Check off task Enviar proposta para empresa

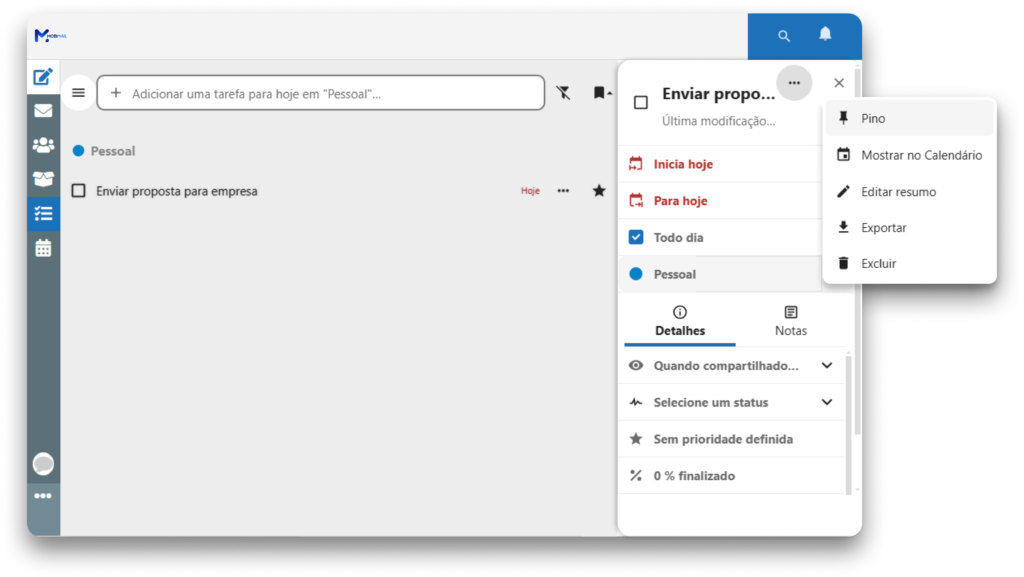click(79, 191)
